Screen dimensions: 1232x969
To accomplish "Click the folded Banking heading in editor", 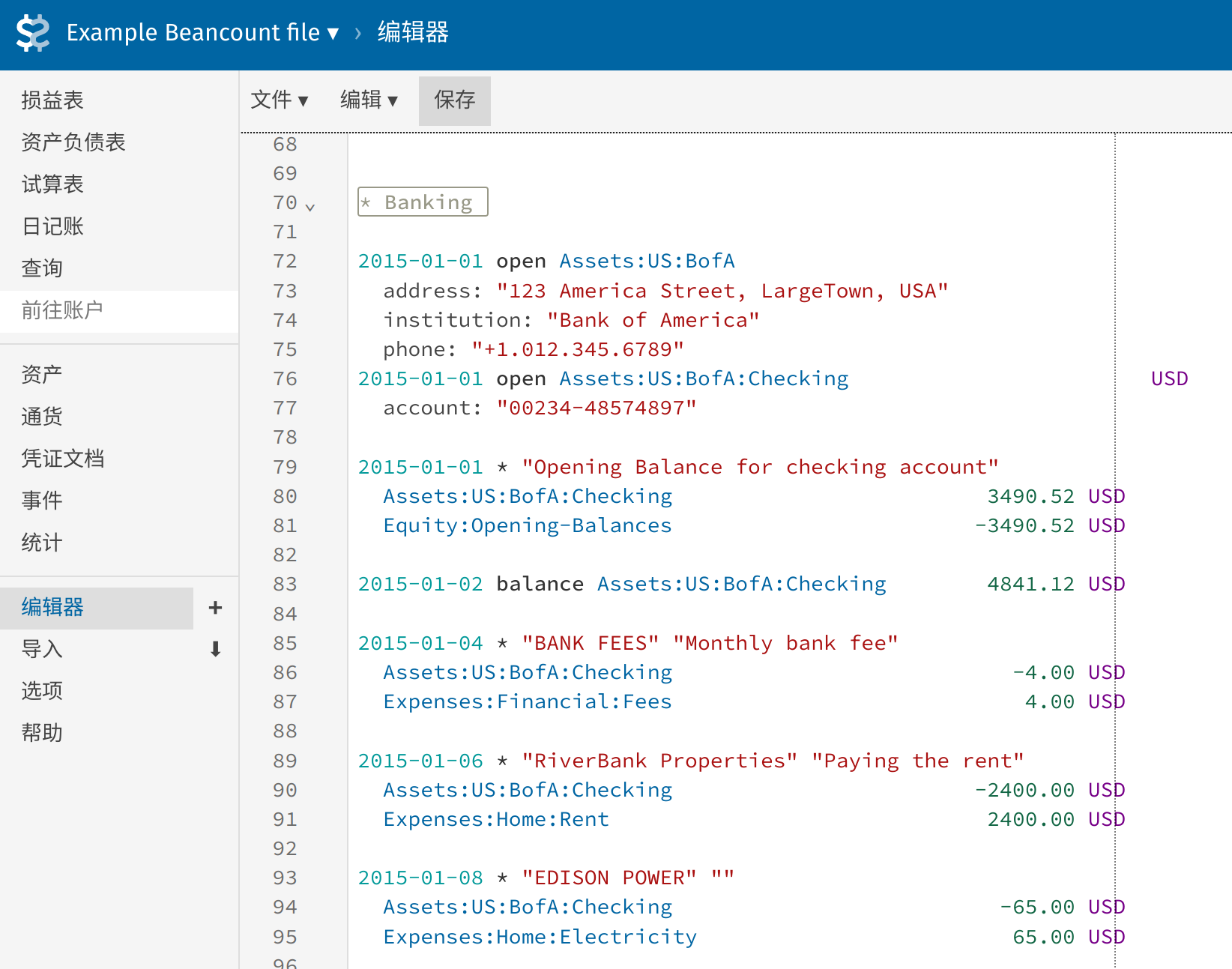I will pos(423,202).
